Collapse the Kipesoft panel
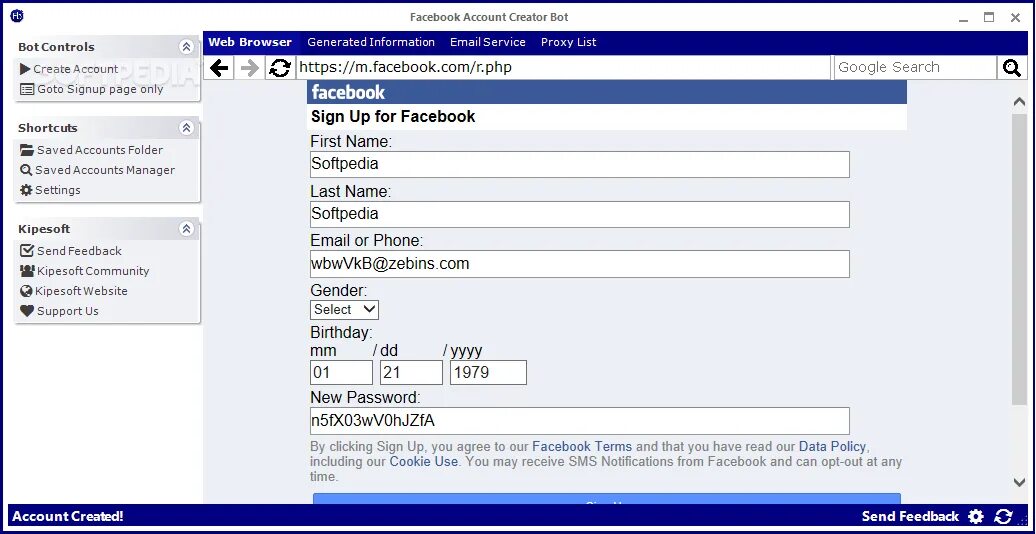This screenshot has height=534, width=1036. (186, 229)
